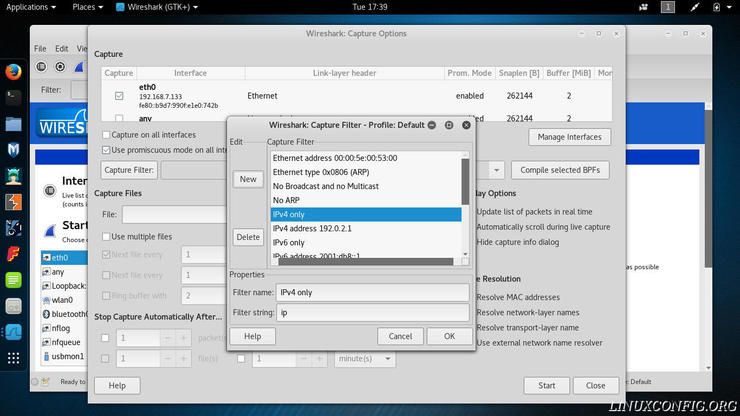The height and width of the screenshot is (416, 740).
Task: Click the capture filter list vertical scrollbar
Action: tap(465, 180)
